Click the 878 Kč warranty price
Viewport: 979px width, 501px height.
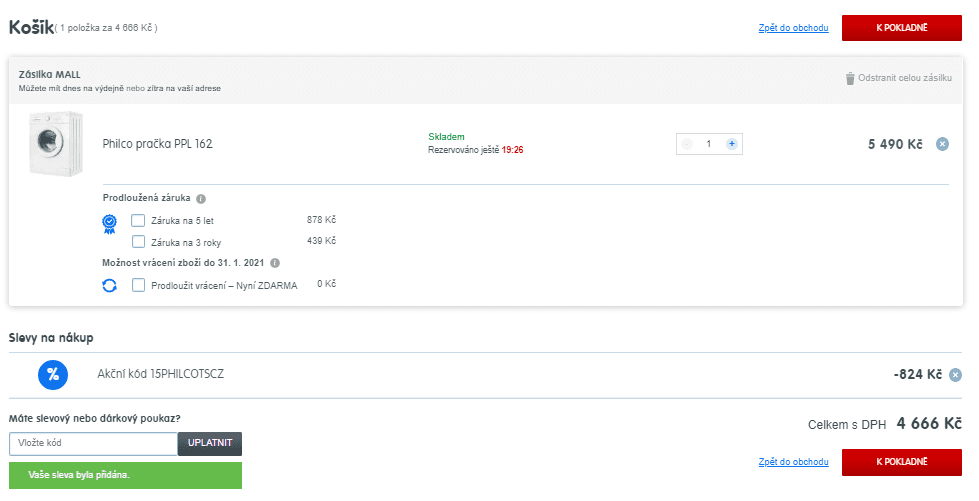322,220
